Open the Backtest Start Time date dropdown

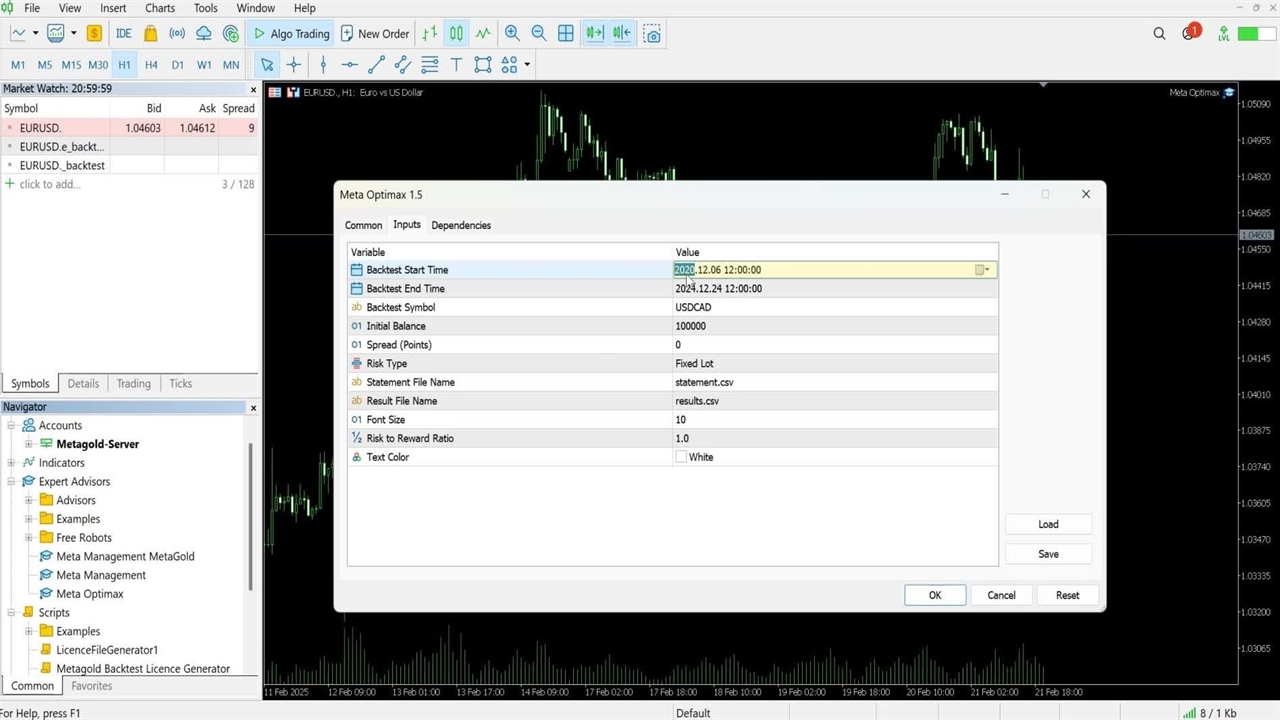click(x=983, y=270)
